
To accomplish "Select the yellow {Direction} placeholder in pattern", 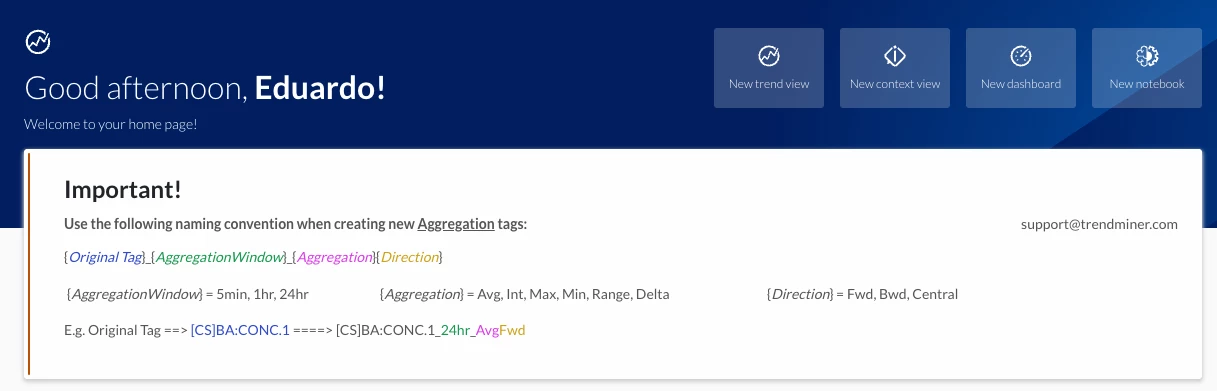I will pos(409,257).
